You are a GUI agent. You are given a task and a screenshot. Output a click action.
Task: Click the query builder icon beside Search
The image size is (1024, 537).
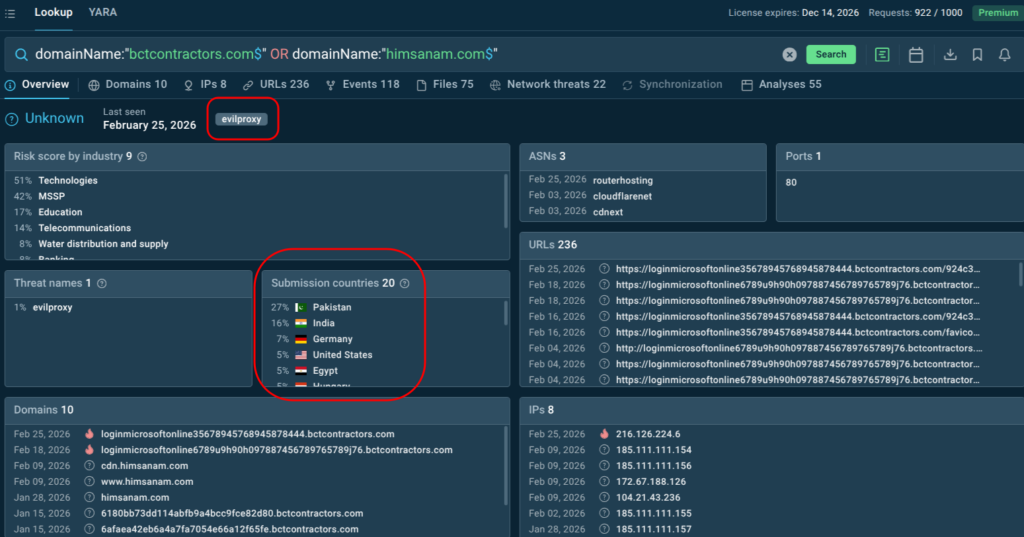(x=882, y=55)
